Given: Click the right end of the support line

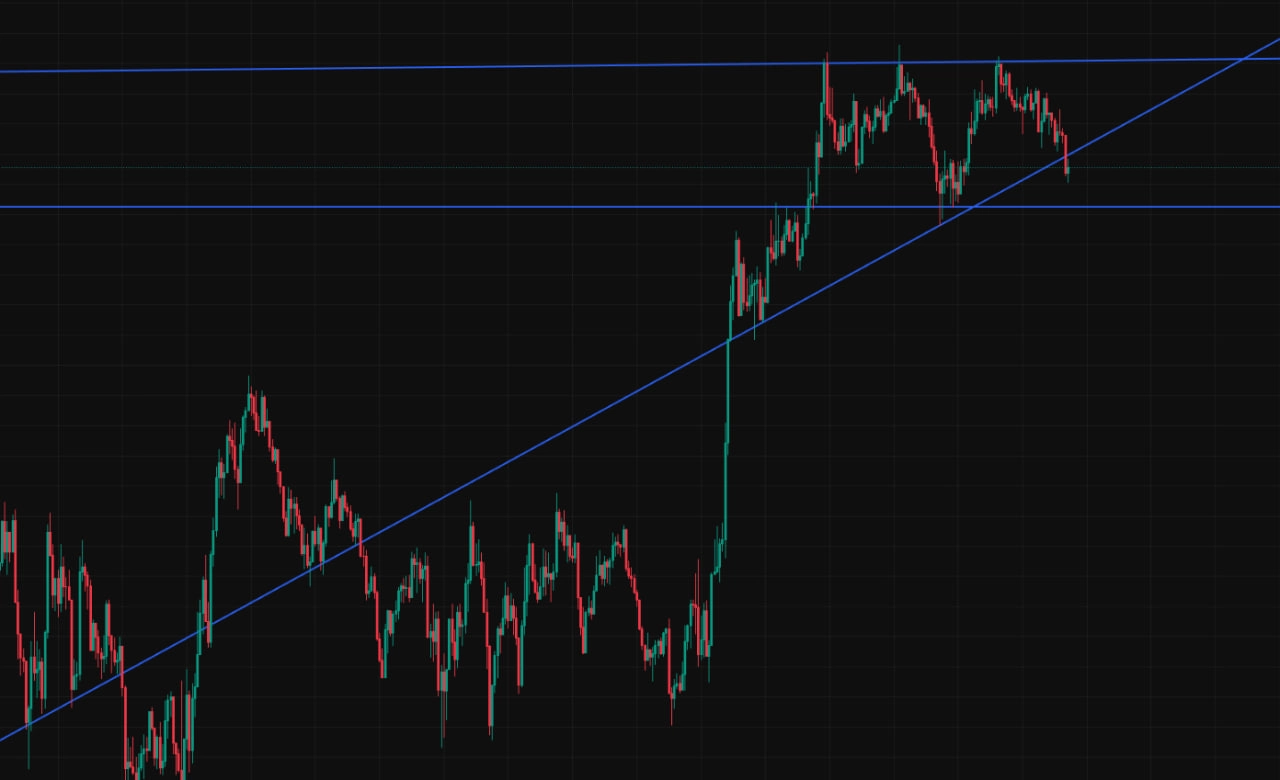Looking at the screenshot, I should tap(1276, 207).
